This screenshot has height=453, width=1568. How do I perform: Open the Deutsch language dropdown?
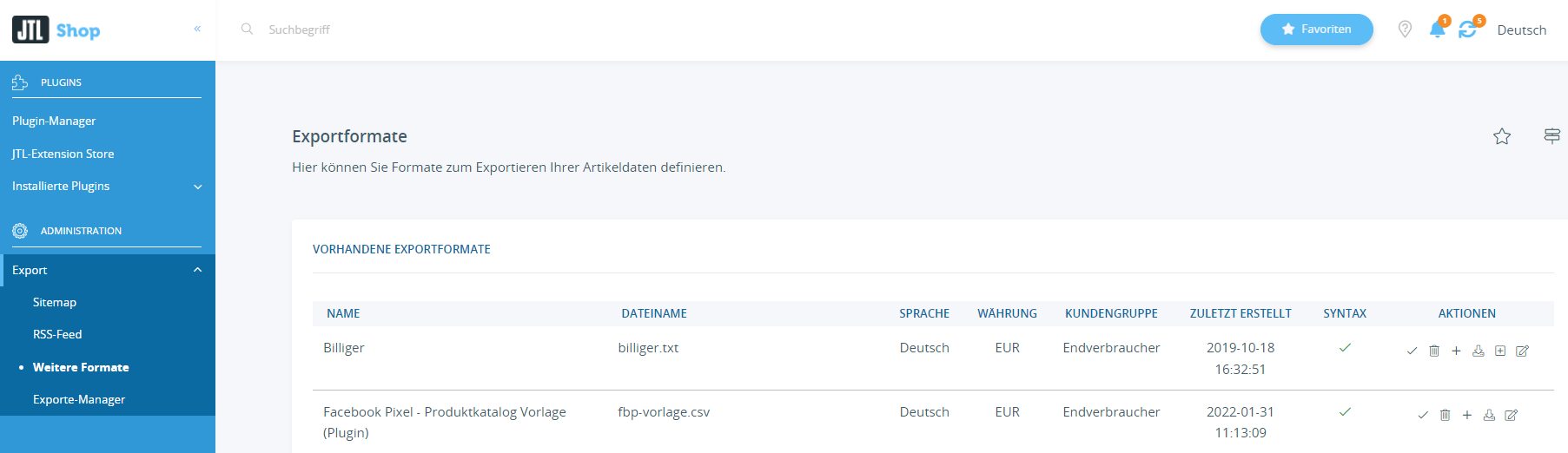(x=1521, y=30)
